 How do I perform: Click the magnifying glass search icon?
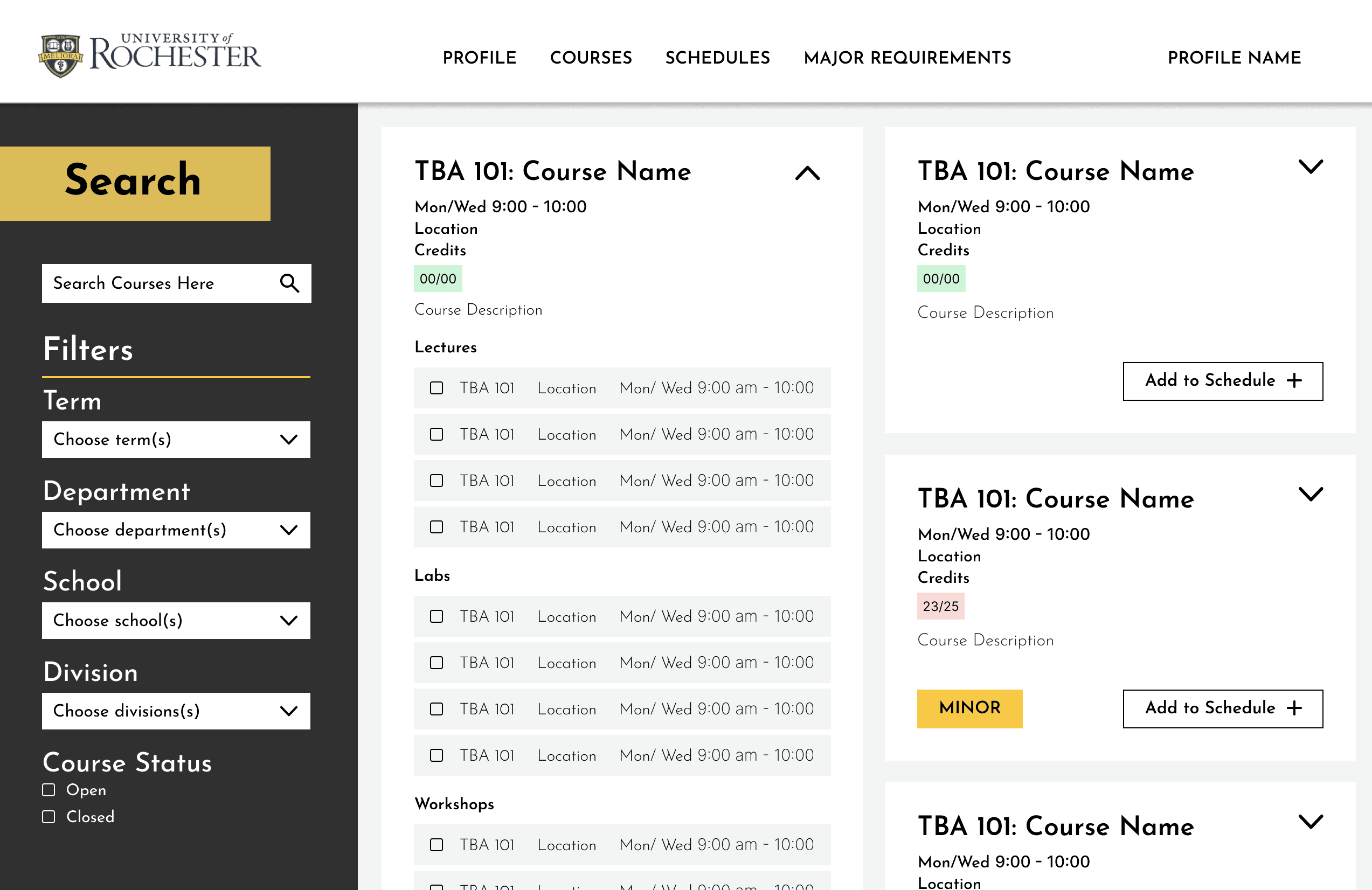point(289,283)
